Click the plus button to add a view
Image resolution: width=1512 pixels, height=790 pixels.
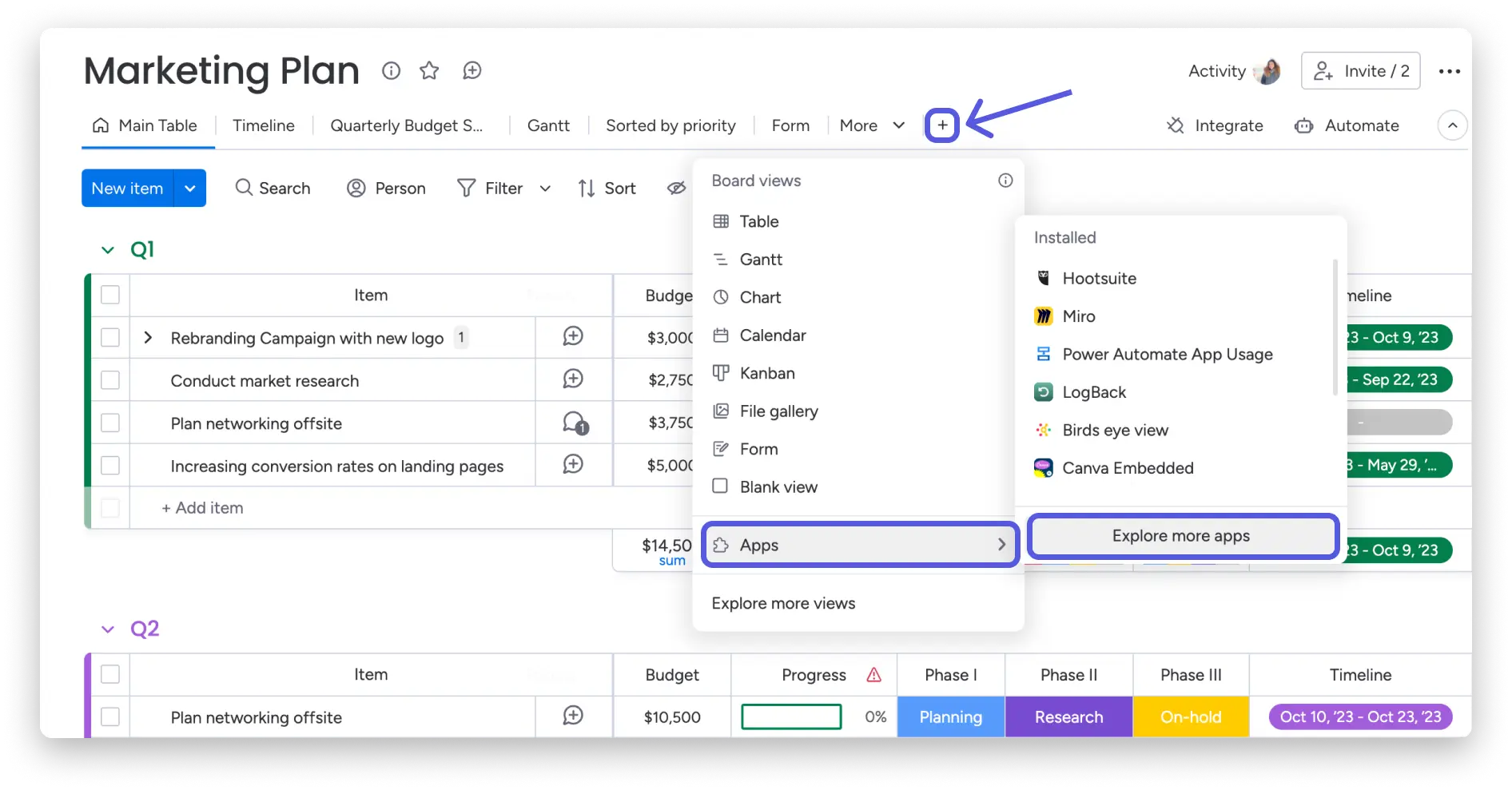pos(942,125)
